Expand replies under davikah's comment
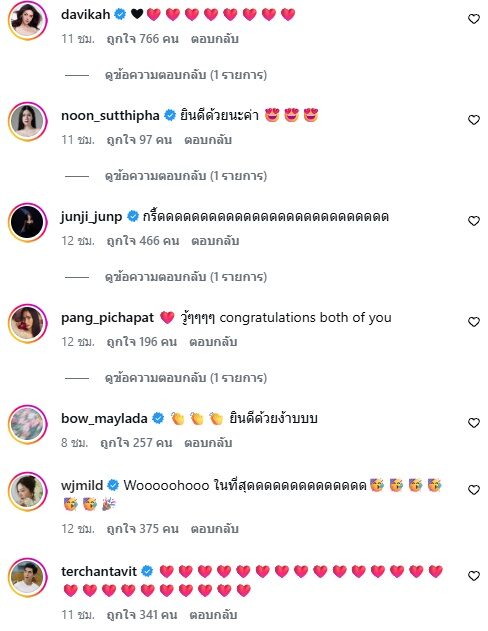 (186, 75)
